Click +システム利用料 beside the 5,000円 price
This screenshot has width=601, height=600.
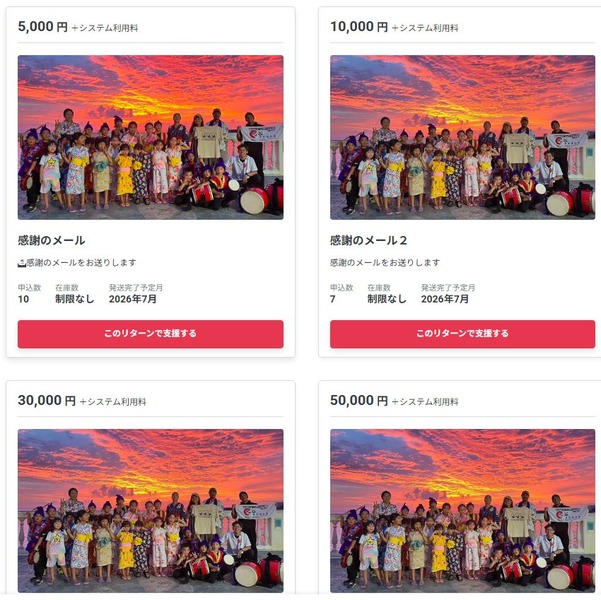(x=105, y=28)
